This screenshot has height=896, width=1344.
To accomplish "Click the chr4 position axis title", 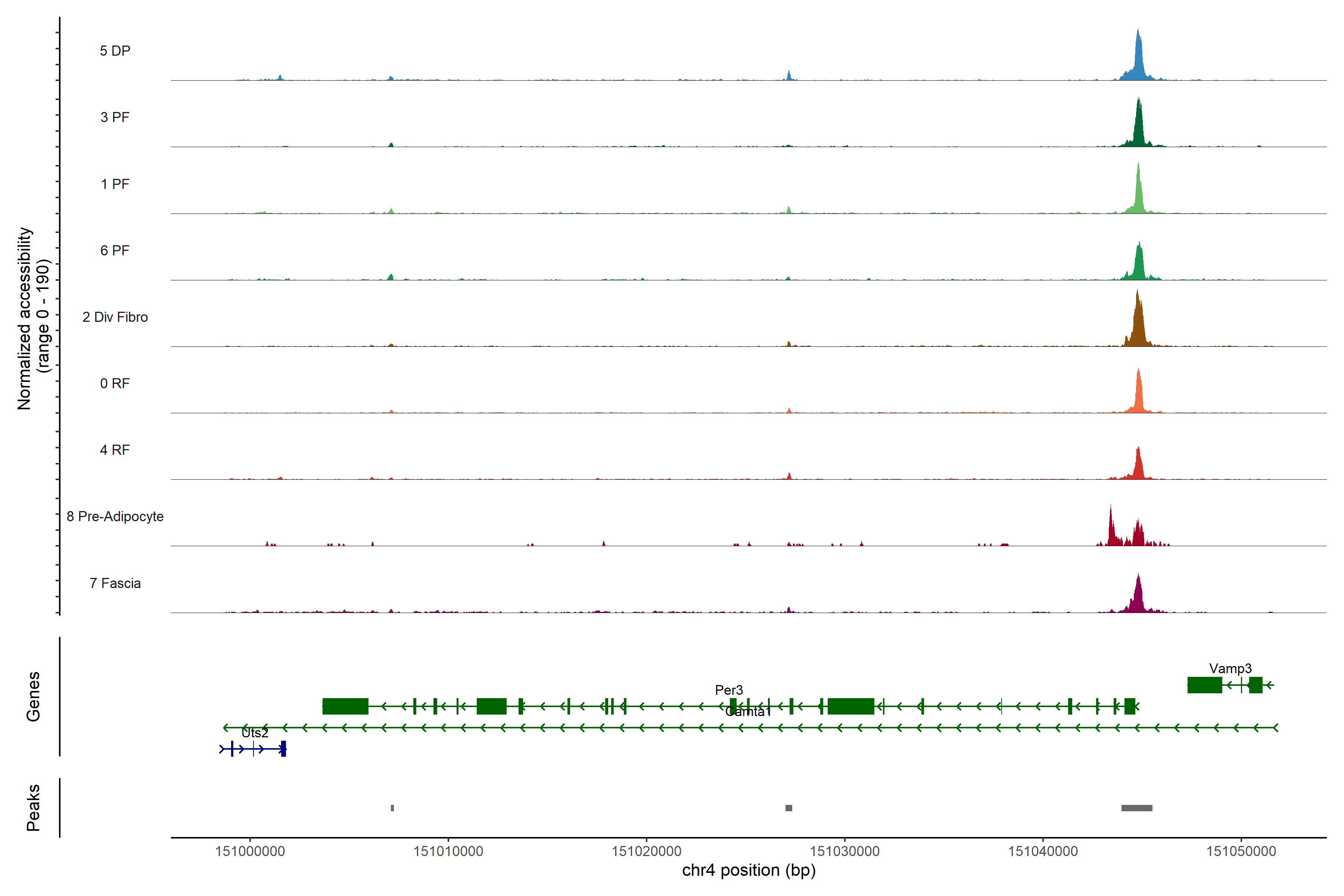I will pyautogui.click(x=749, y=870).
